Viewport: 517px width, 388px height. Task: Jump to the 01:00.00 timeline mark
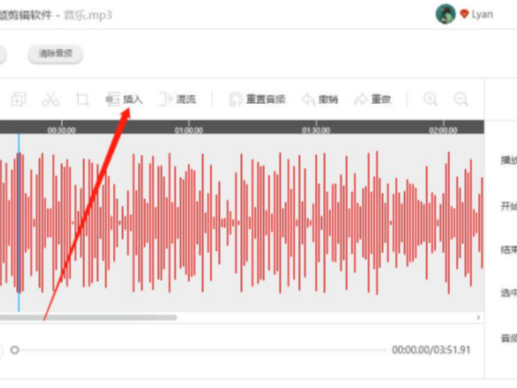point(189,130)
